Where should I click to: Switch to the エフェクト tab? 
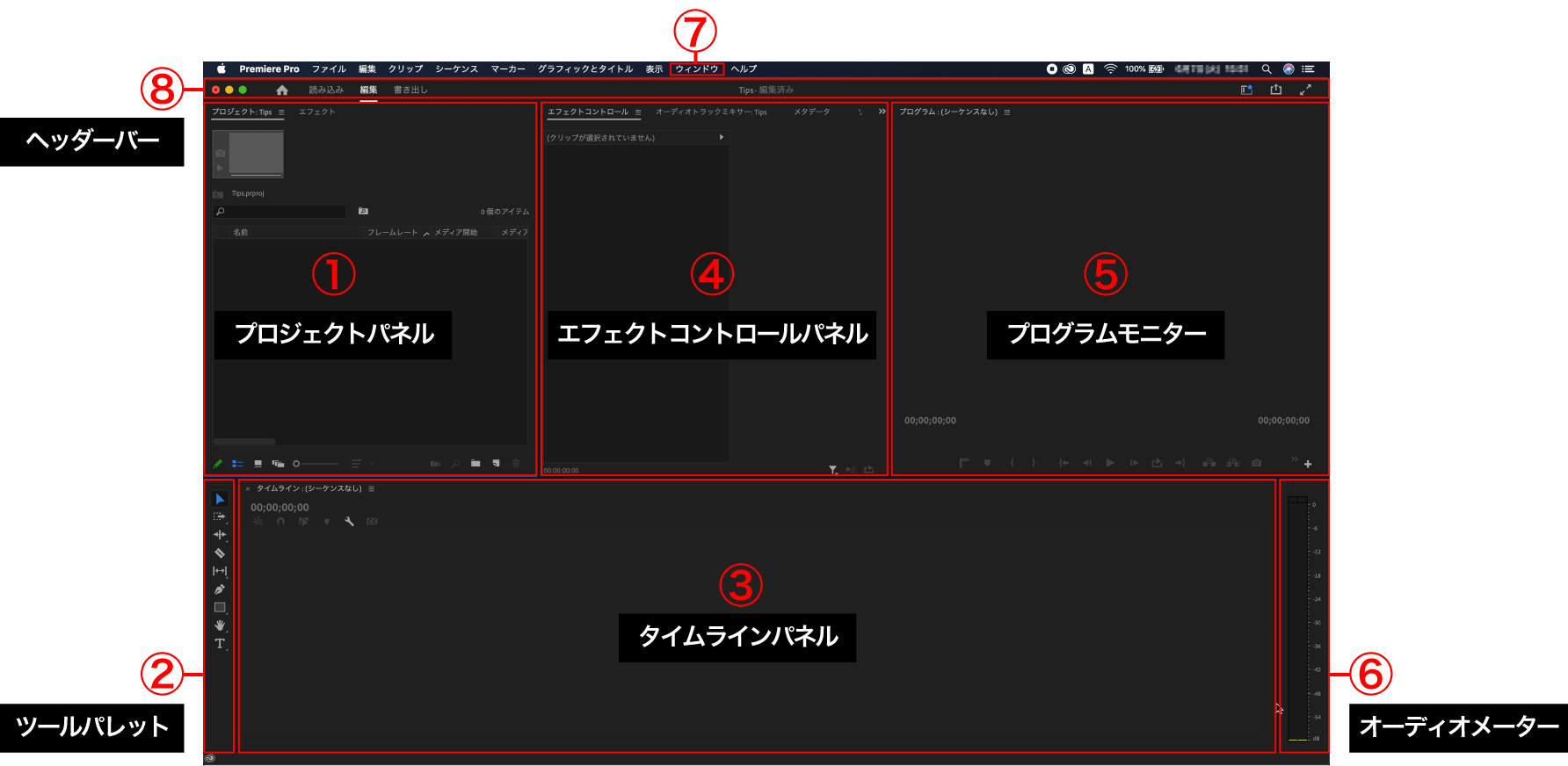tap(316, 112)
